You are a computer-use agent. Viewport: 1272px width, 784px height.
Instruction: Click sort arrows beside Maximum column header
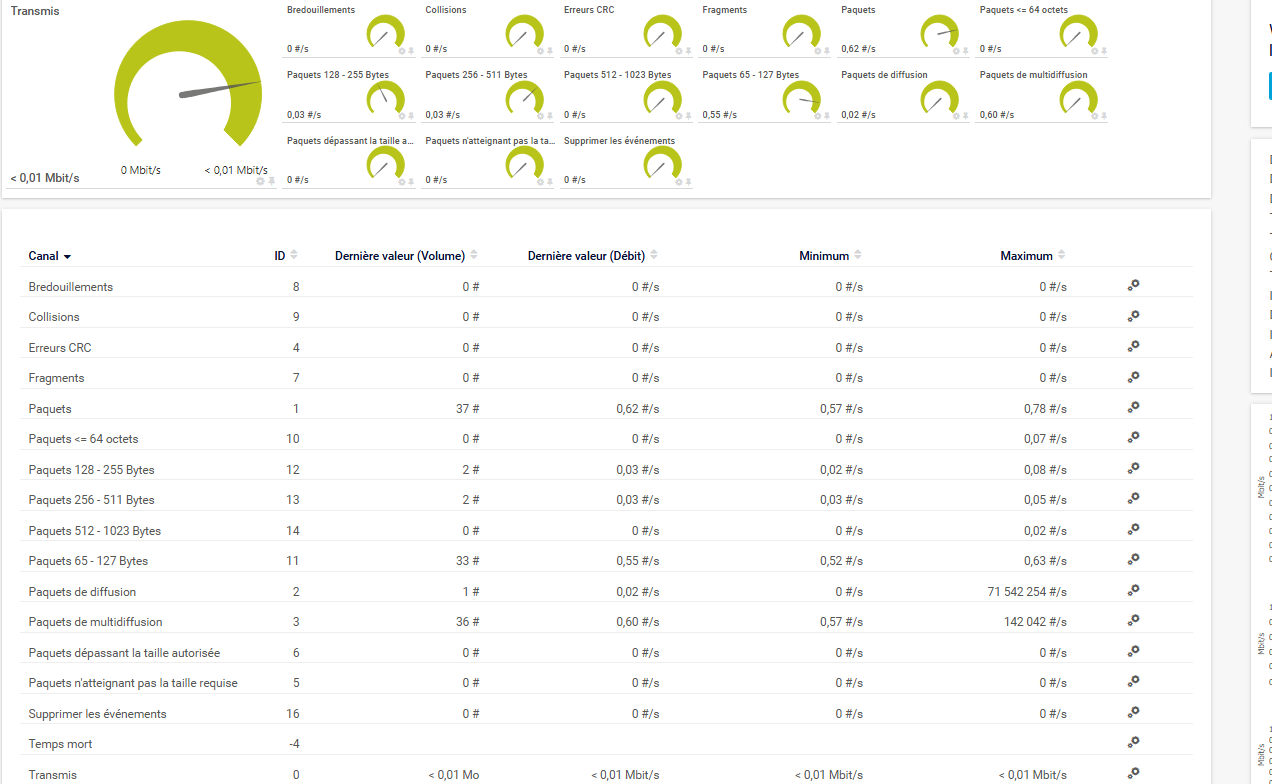[x=1061, y=255]
